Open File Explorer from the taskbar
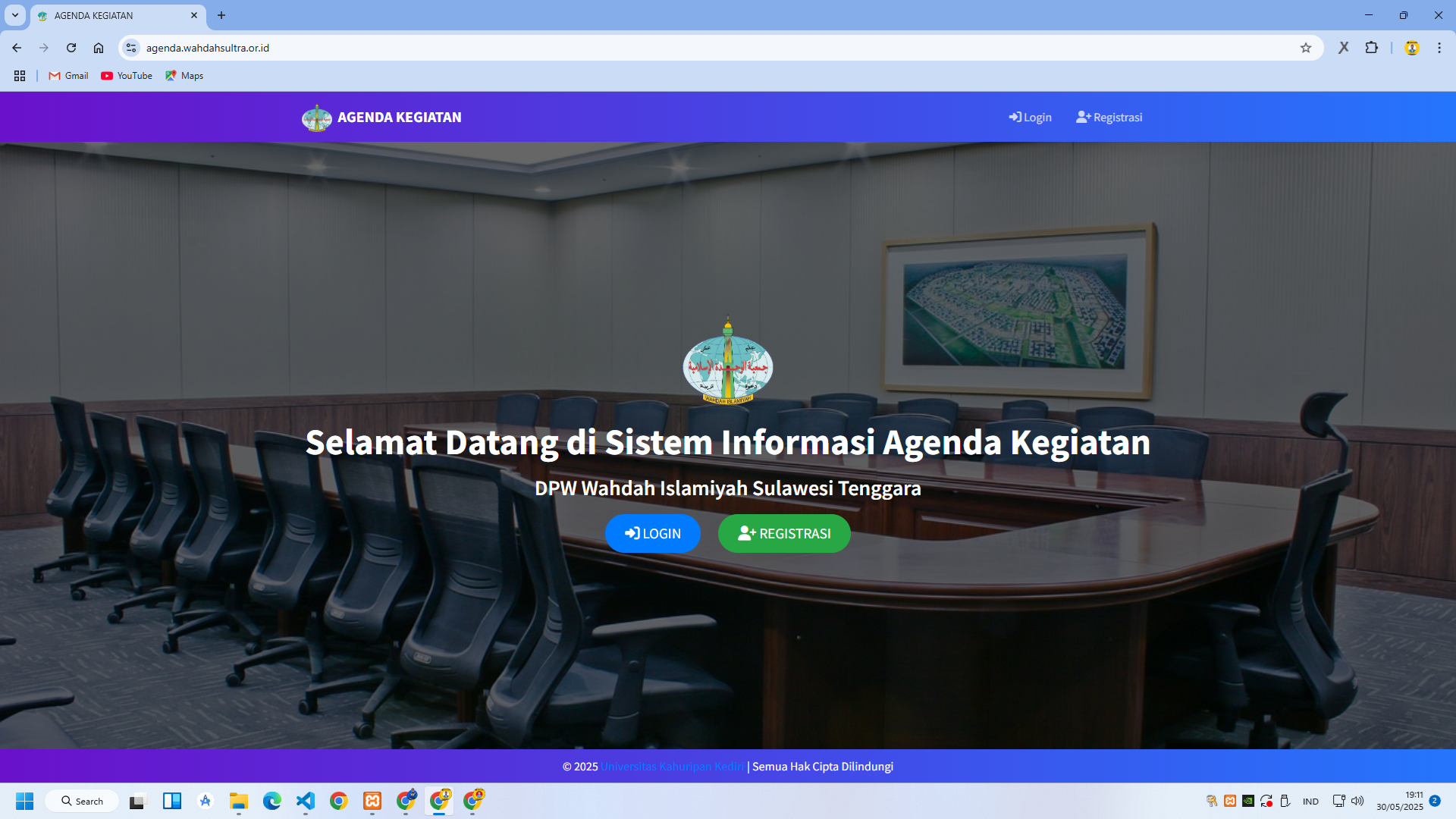 click(x=238, y=802)
